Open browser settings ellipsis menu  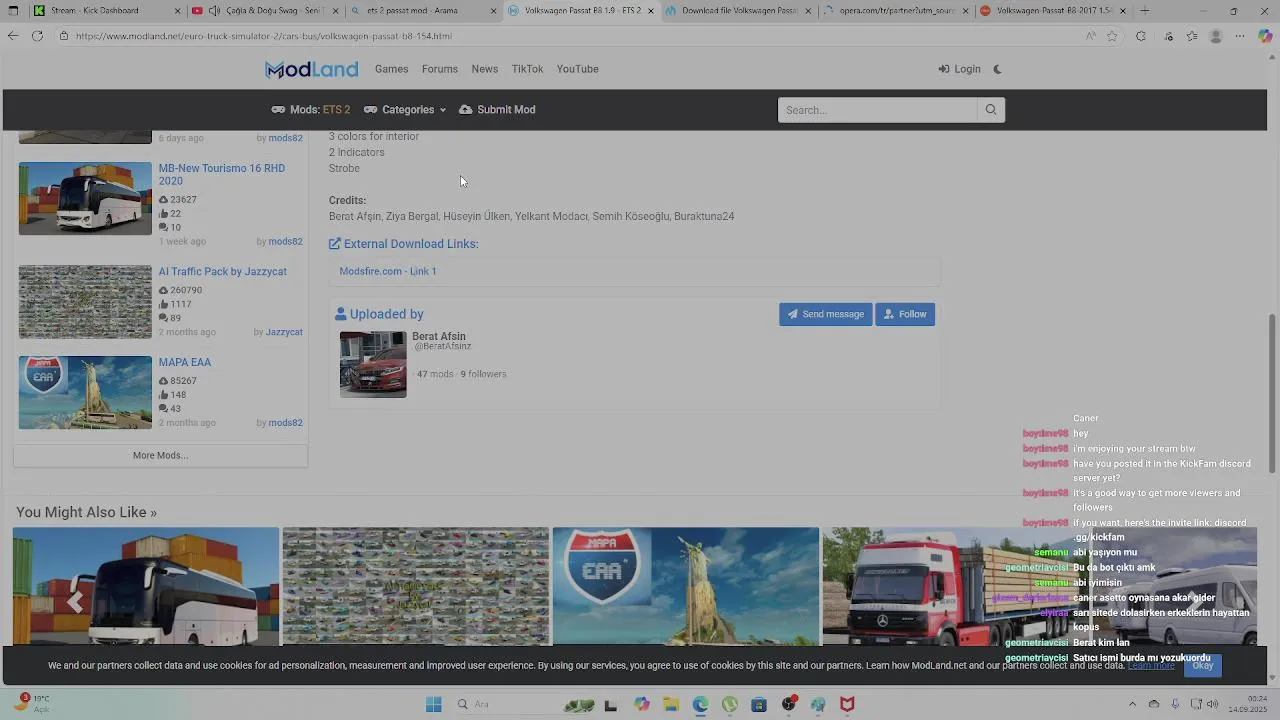(1240, 36)
